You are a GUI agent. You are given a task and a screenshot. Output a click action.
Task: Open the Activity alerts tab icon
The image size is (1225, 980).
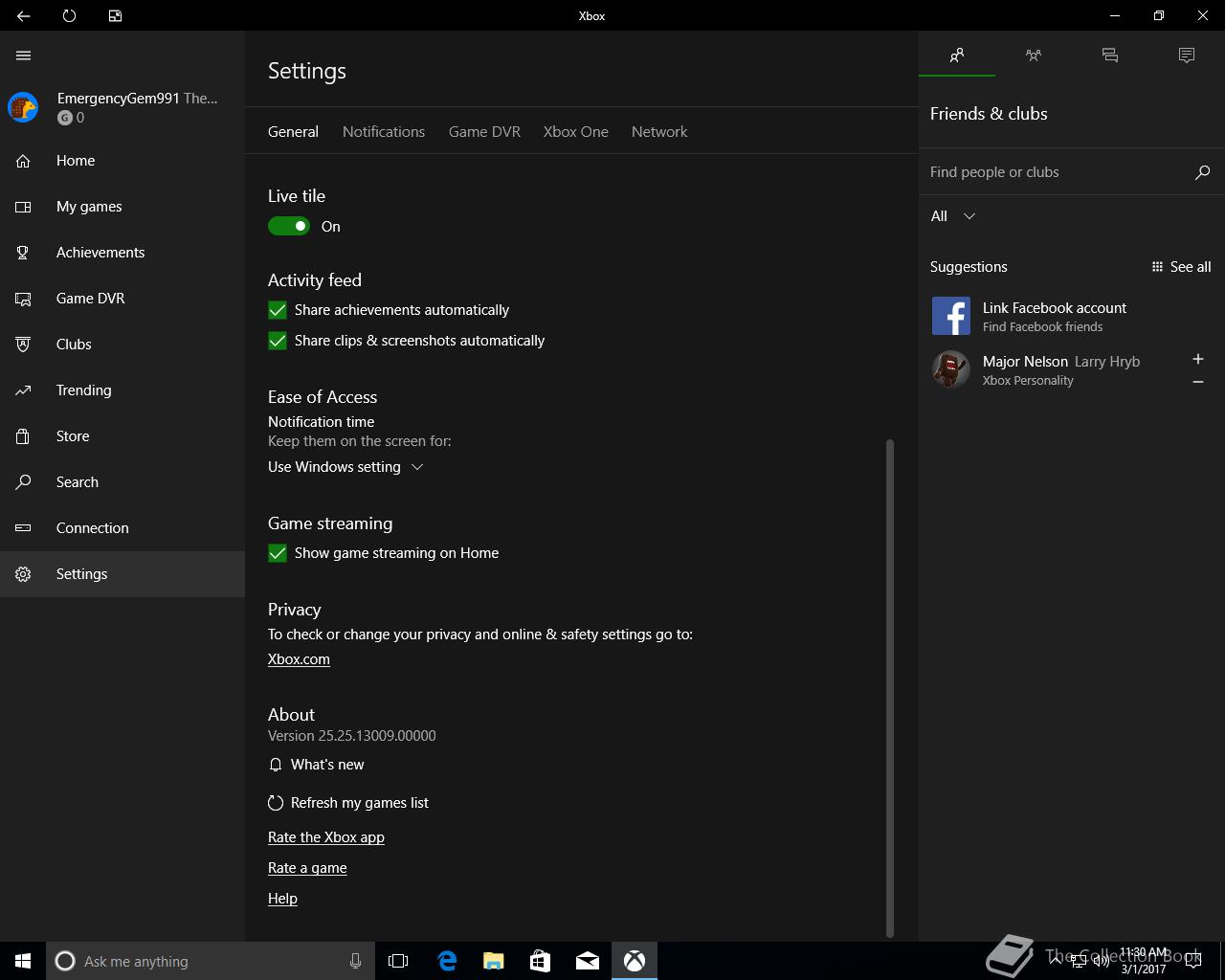1187,56
